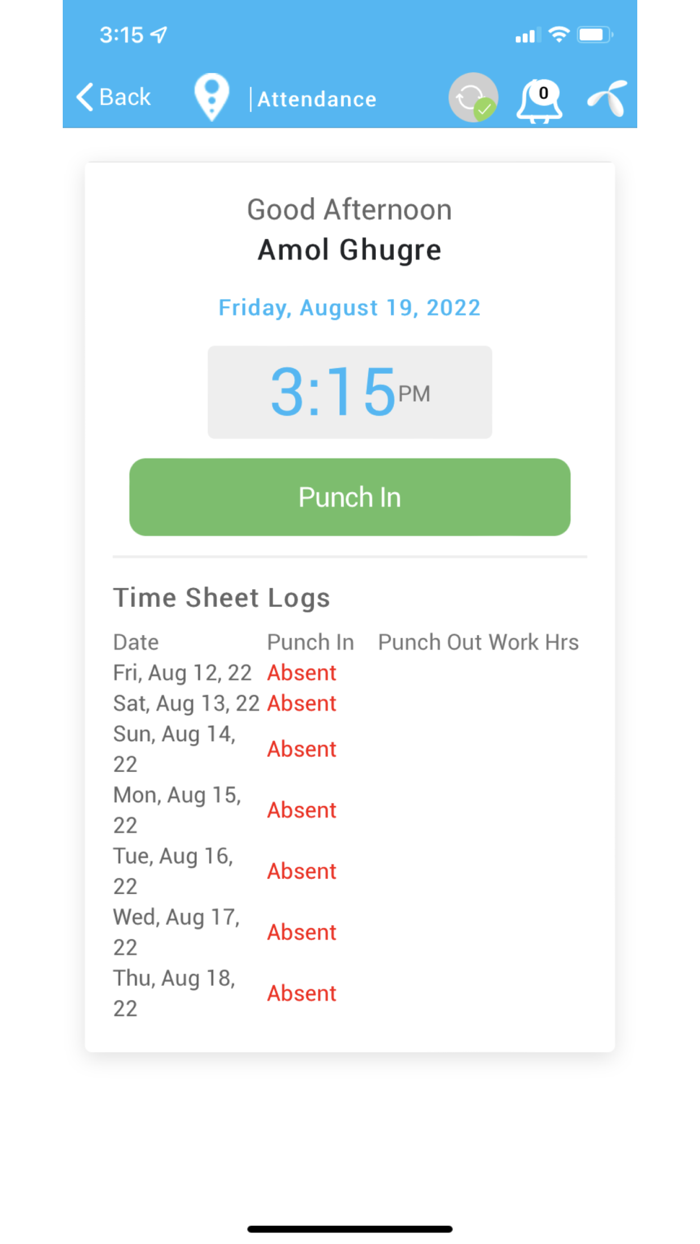The image size is (700, 1244).
Task: Tap the Telenor pinwheel logo
Action: (606, 97)
